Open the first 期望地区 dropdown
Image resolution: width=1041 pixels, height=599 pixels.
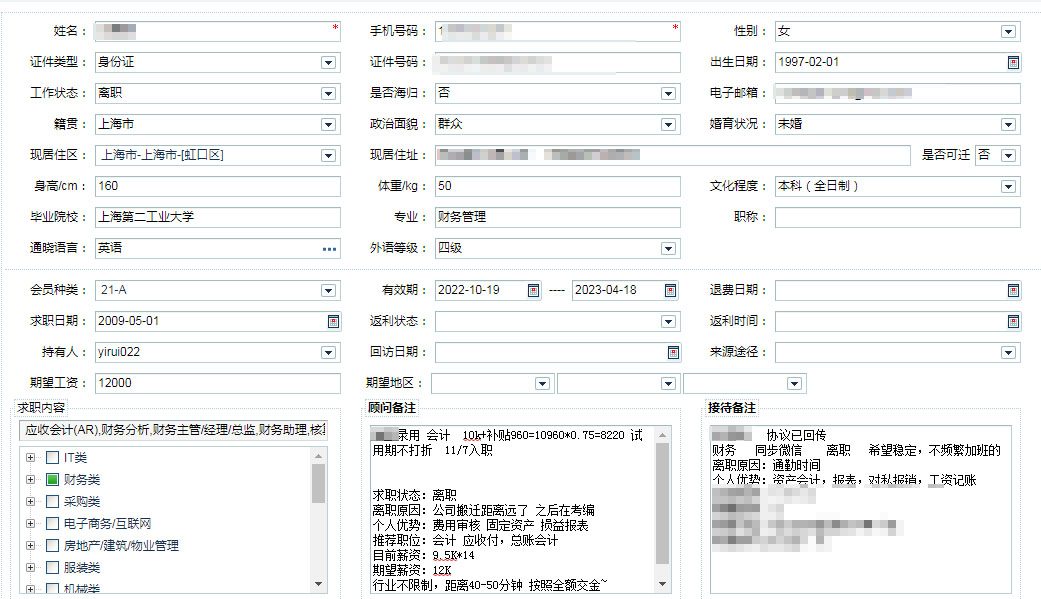pos(542,384)
